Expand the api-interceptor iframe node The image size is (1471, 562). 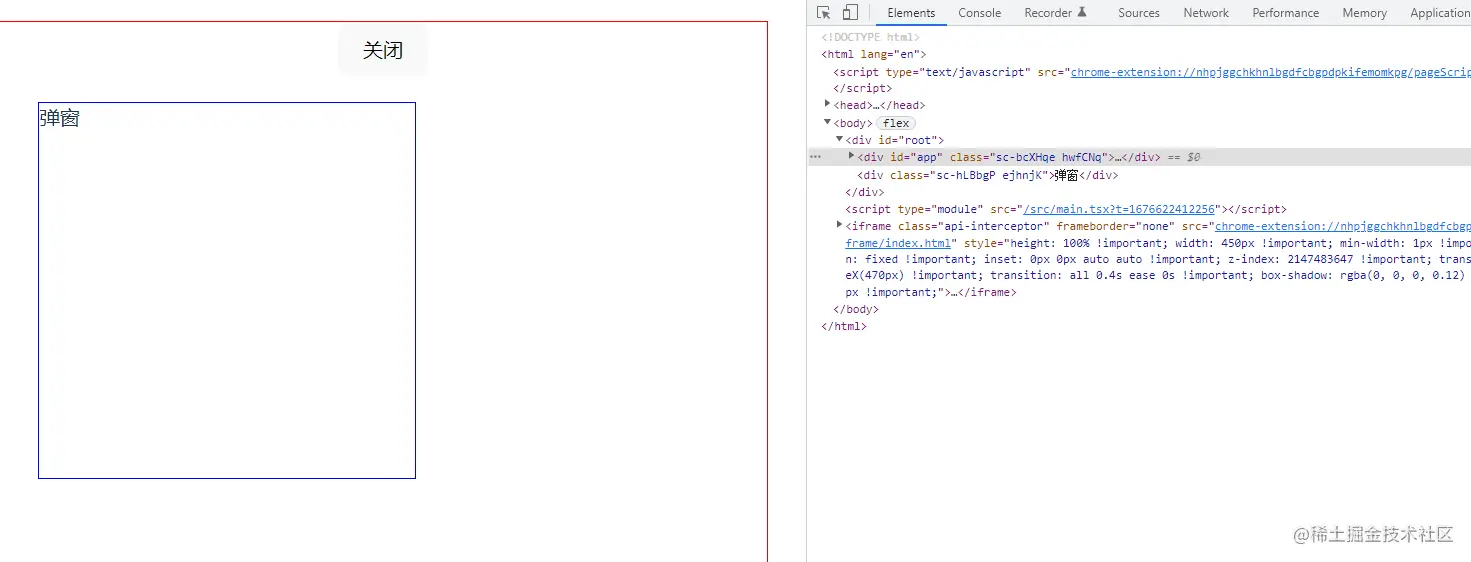840,225
